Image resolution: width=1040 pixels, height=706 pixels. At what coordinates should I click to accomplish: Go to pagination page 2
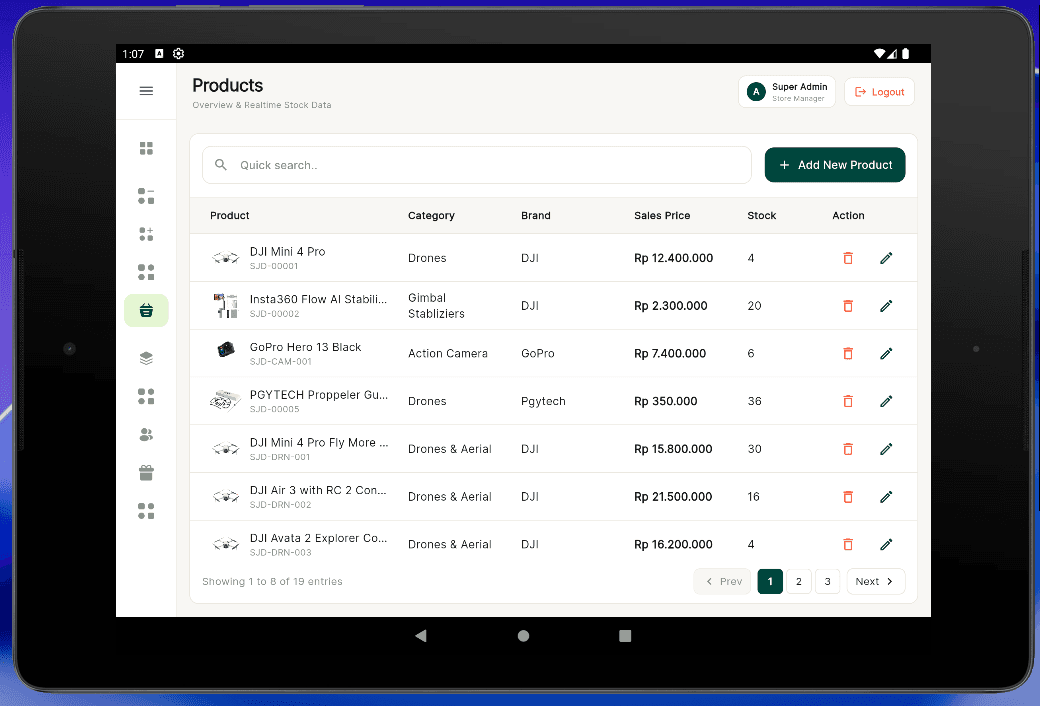799,581
